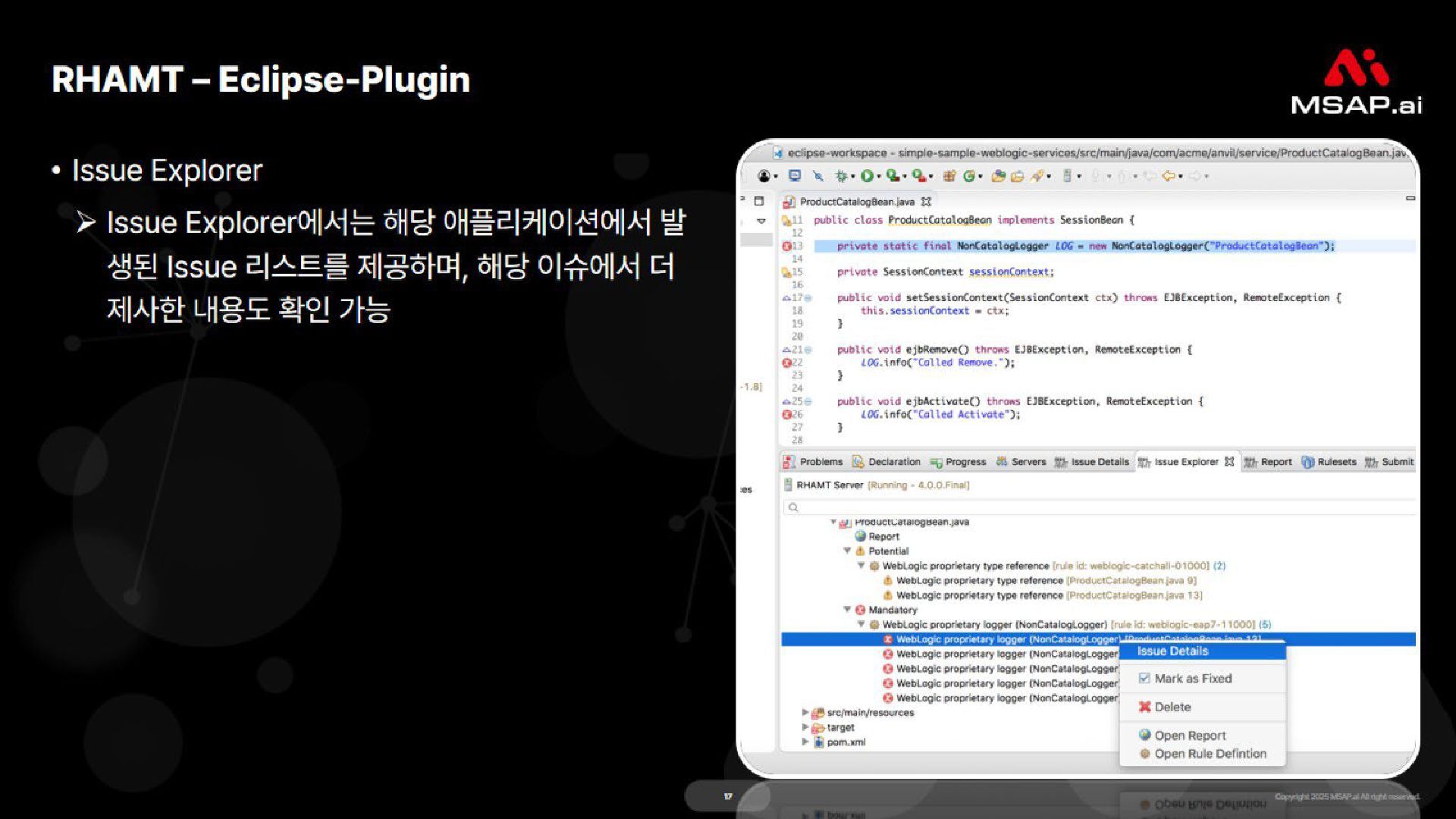This screenshot has height=819, width=1456.
Task: Close the ProductCatalogBean.java editor tab
Action: pyautogui.click(x=926, y=202)
